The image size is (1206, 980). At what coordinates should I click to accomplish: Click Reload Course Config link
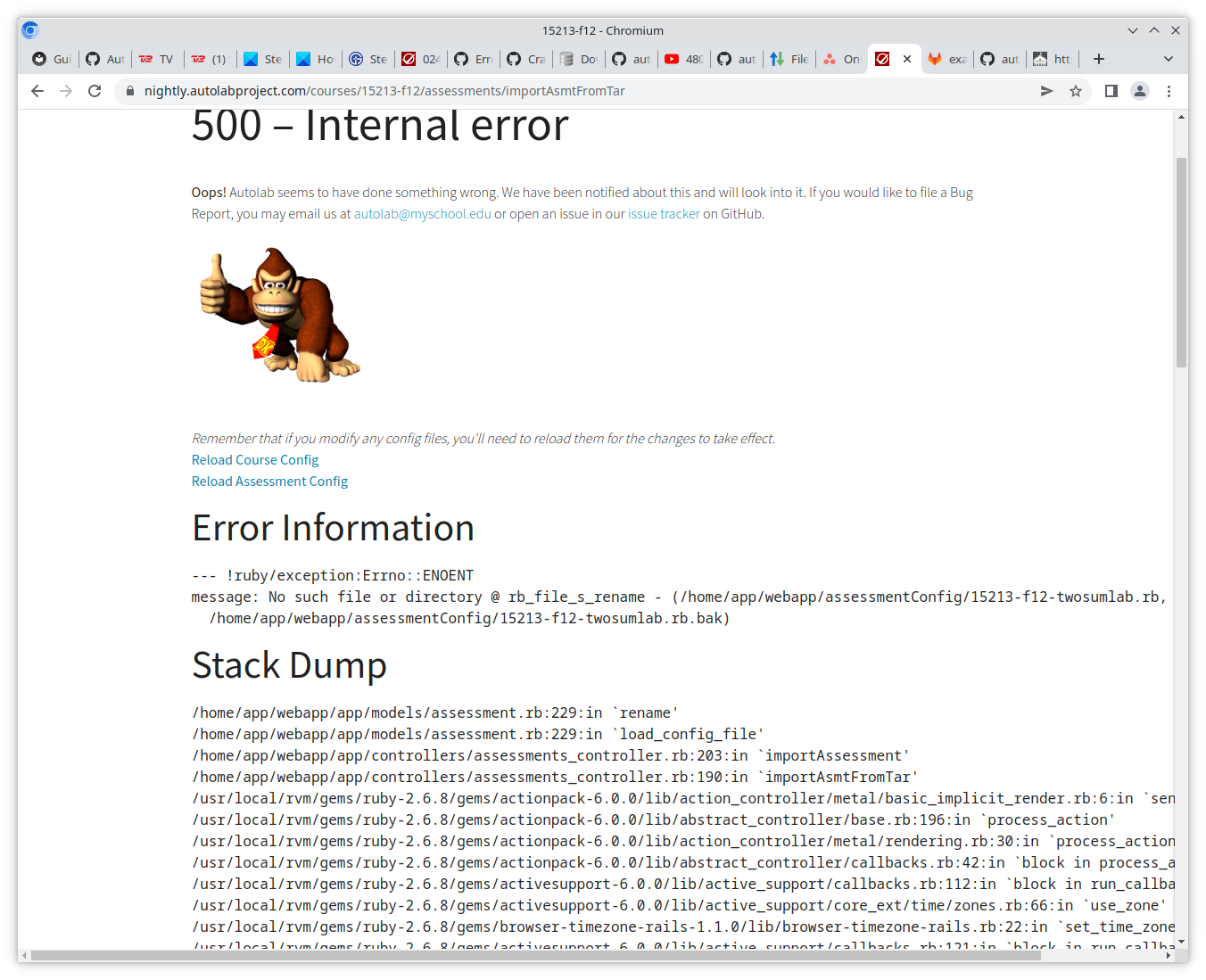tap(255, 460)
